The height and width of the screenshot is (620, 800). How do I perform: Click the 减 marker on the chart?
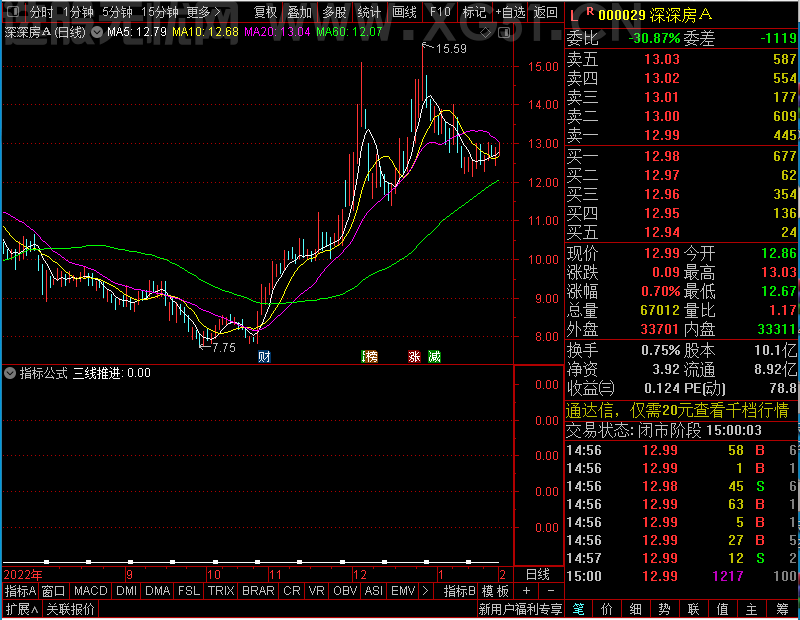pyautogui.click(x=434, y=356)
